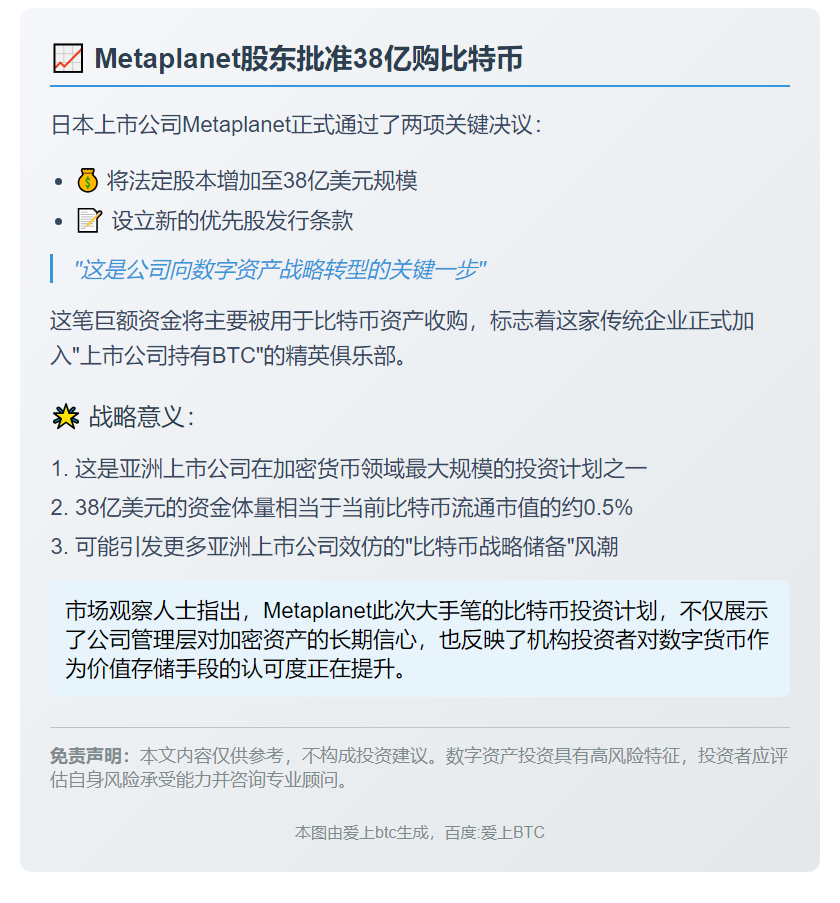840x903 pixels.
Task: Click the paragraph starting 这笔巨额资金
Action: [x=402, y=338]
